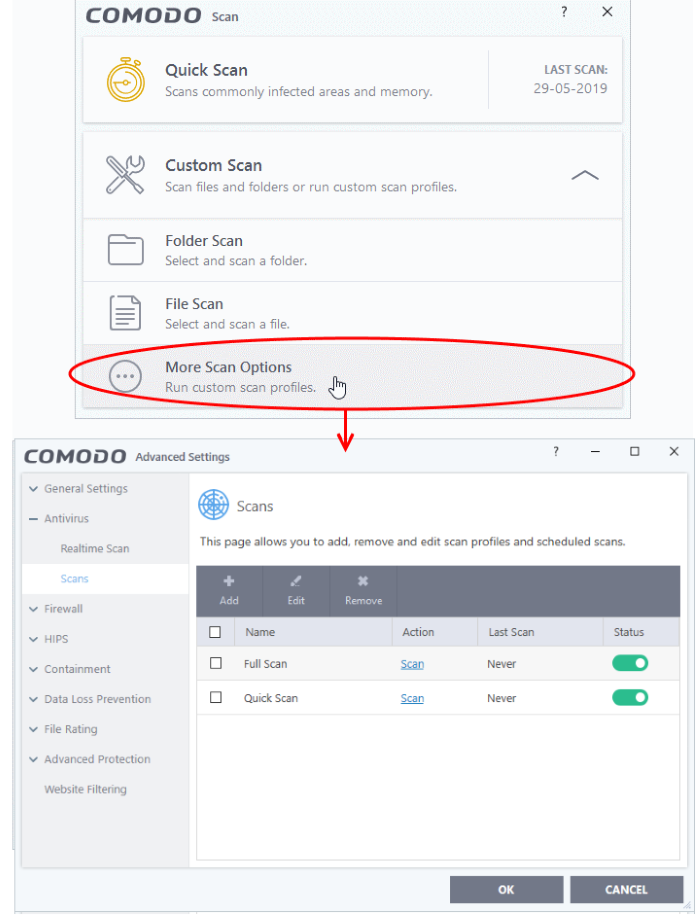700x921 pixels.
Task: Select the File Scan option
Action: point(352,313)
